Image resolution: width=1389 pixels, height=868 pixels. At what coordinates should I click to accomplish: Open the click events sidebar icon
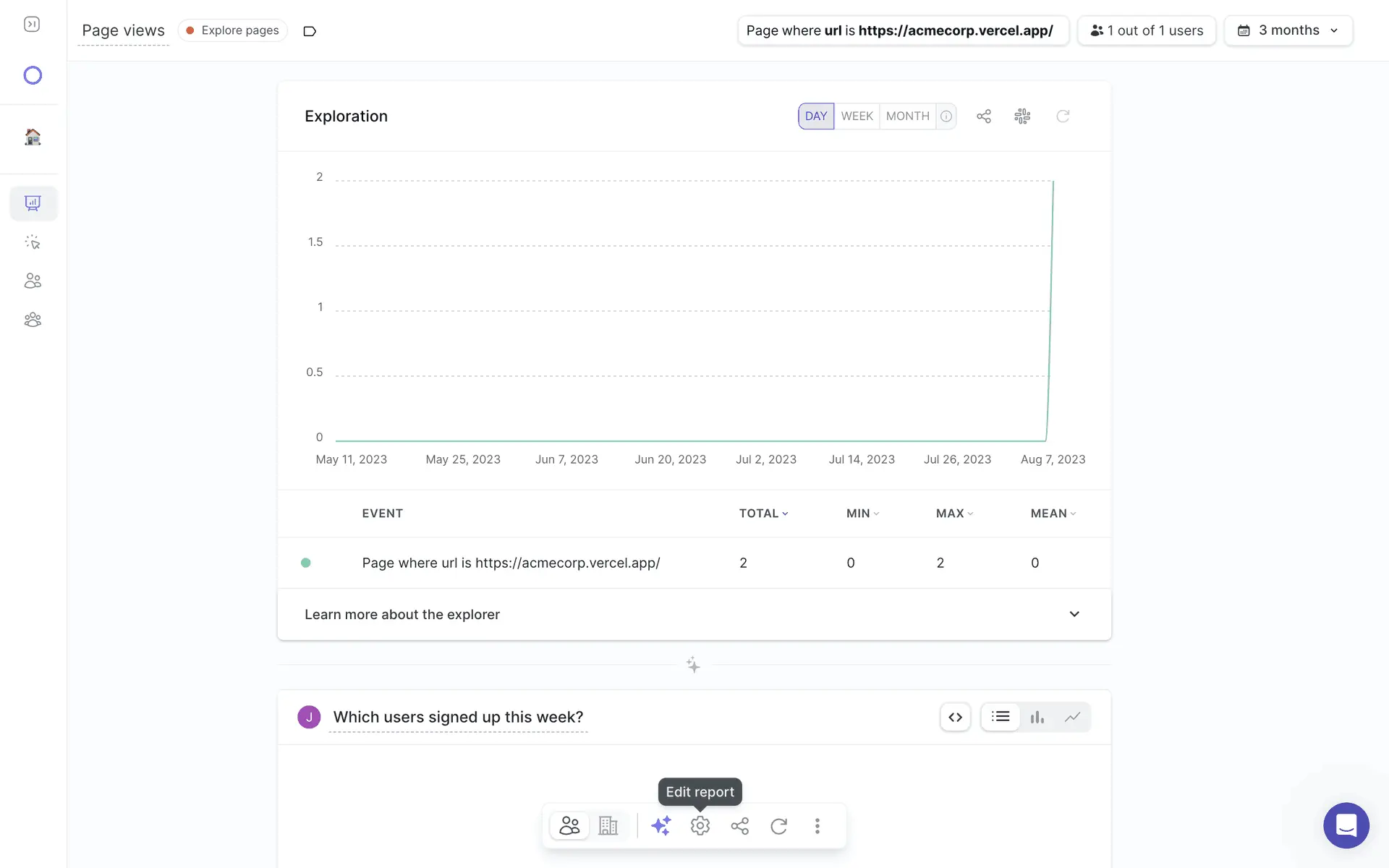pos(33,242)
